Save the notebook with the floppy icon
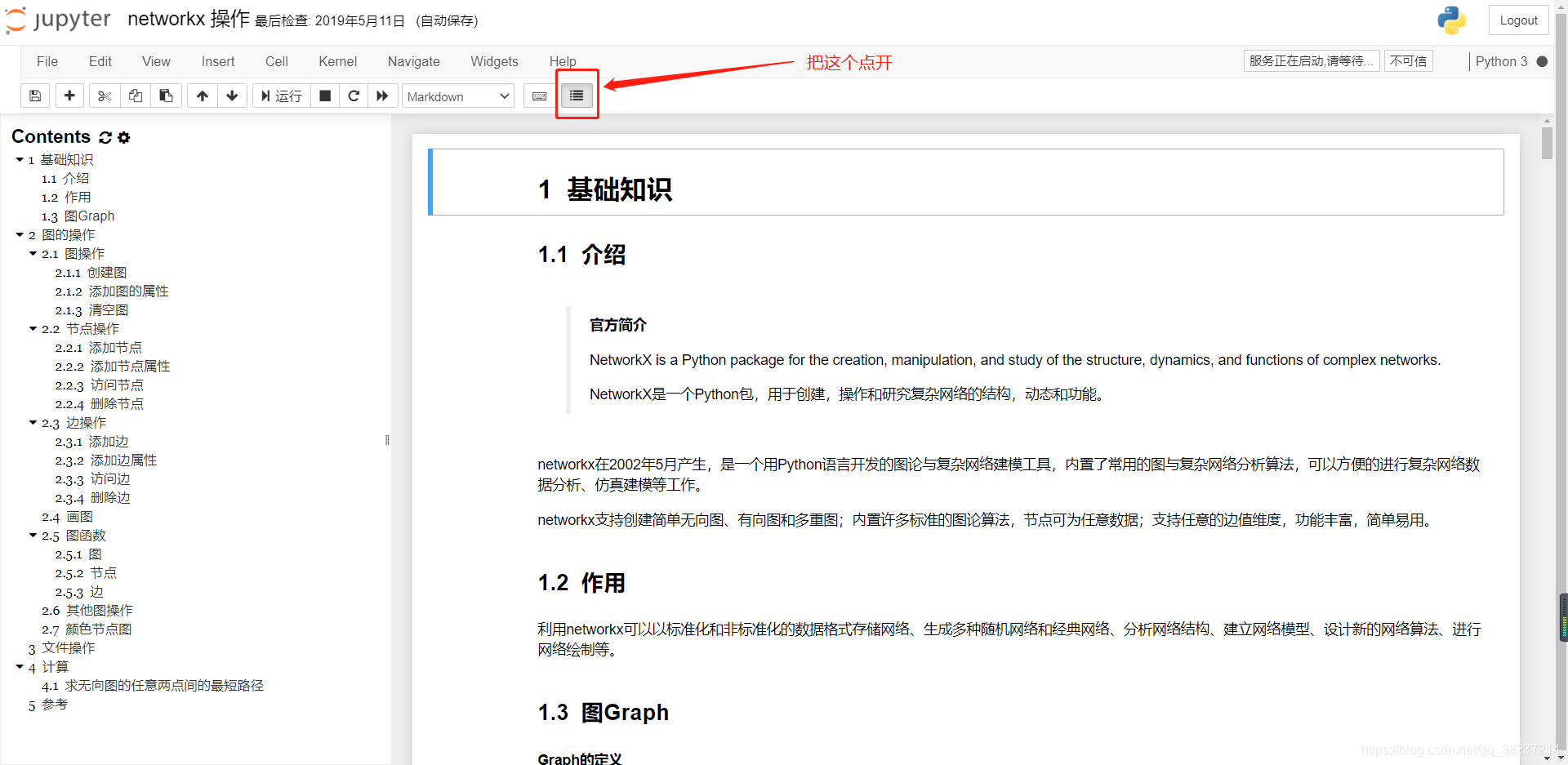This screenshot has height=765, width=1568. 35,96
